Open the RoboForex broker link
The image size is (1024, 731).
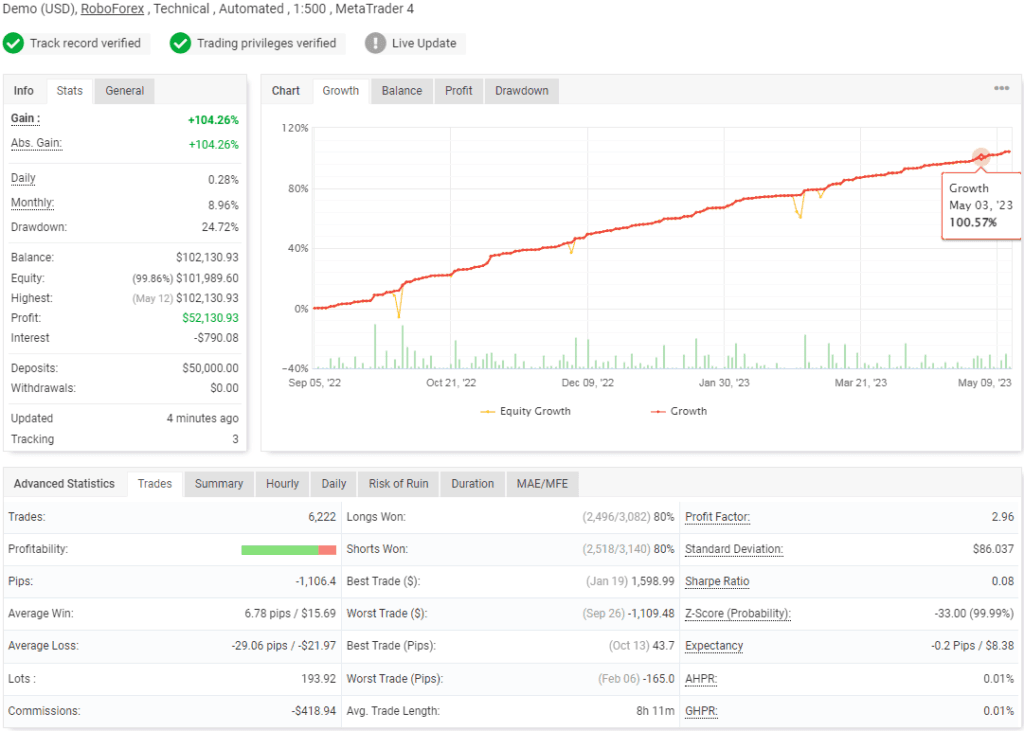point(112,8)
